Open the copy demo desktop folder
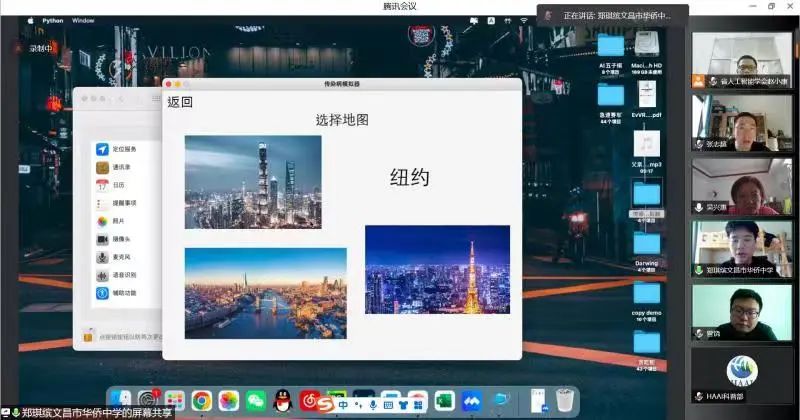The height and width of the screenshot is (420, 800). (646, 301)
